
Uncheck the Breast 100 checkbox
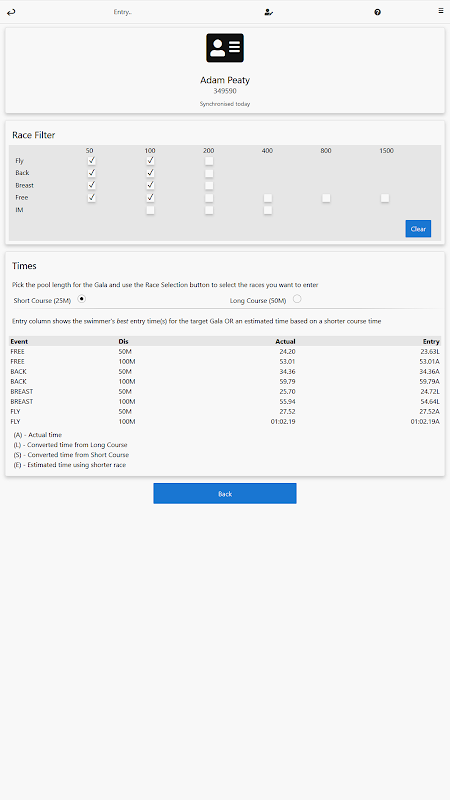(150, 185)
